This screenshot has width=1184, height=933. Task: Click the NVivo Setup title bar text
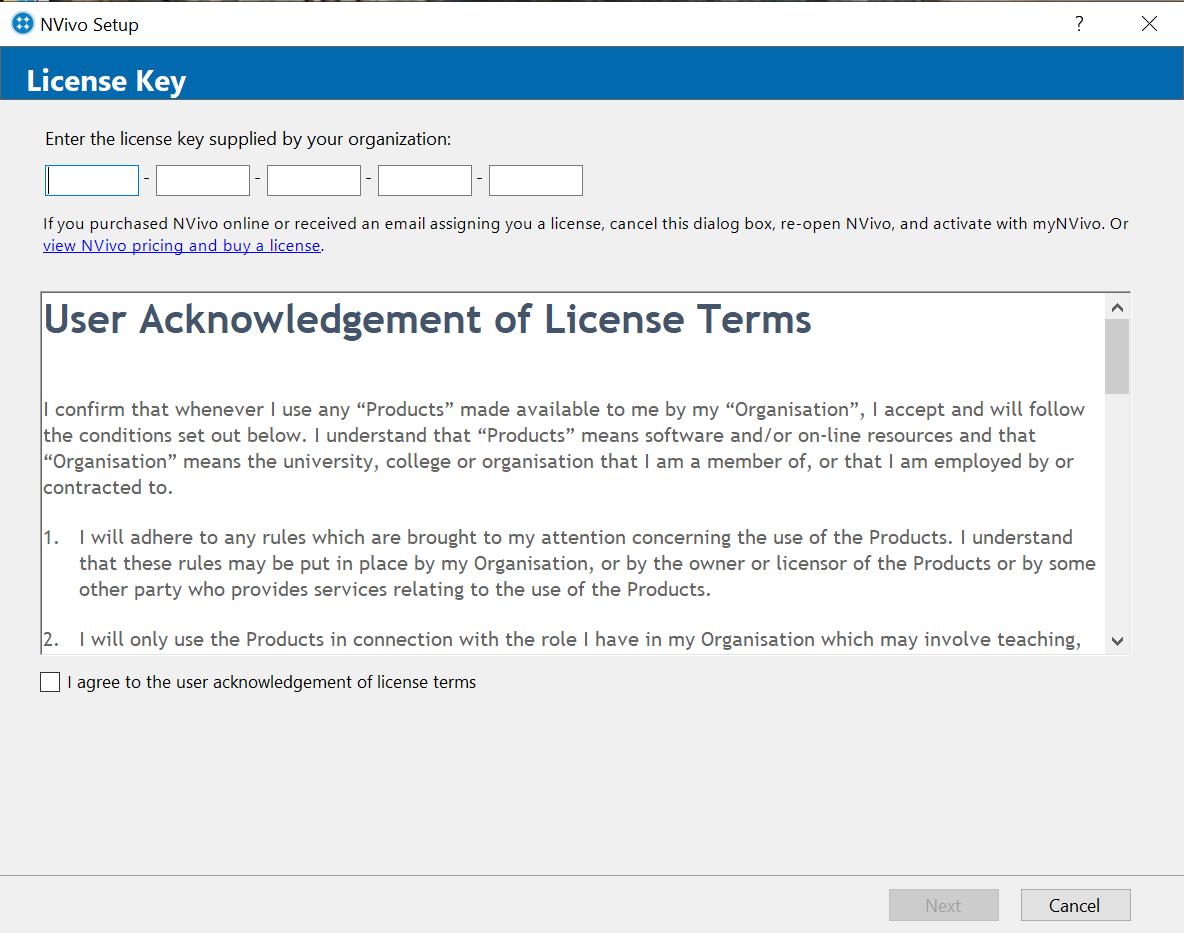[x=89, y=25]
